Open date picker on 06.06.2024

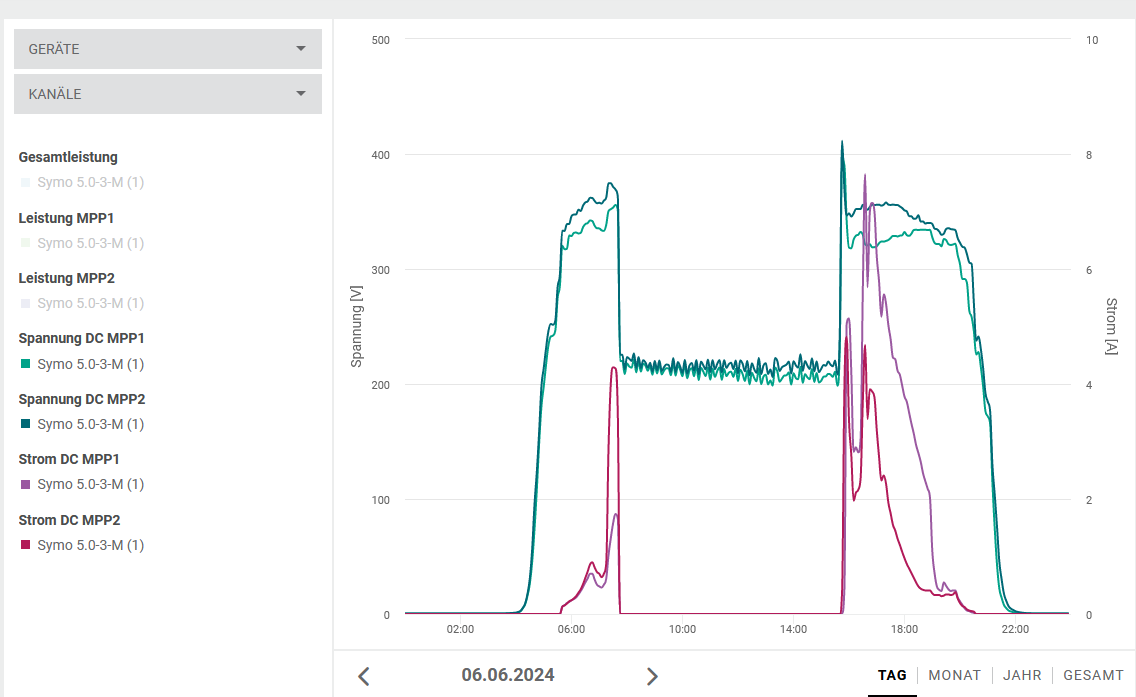508,675
